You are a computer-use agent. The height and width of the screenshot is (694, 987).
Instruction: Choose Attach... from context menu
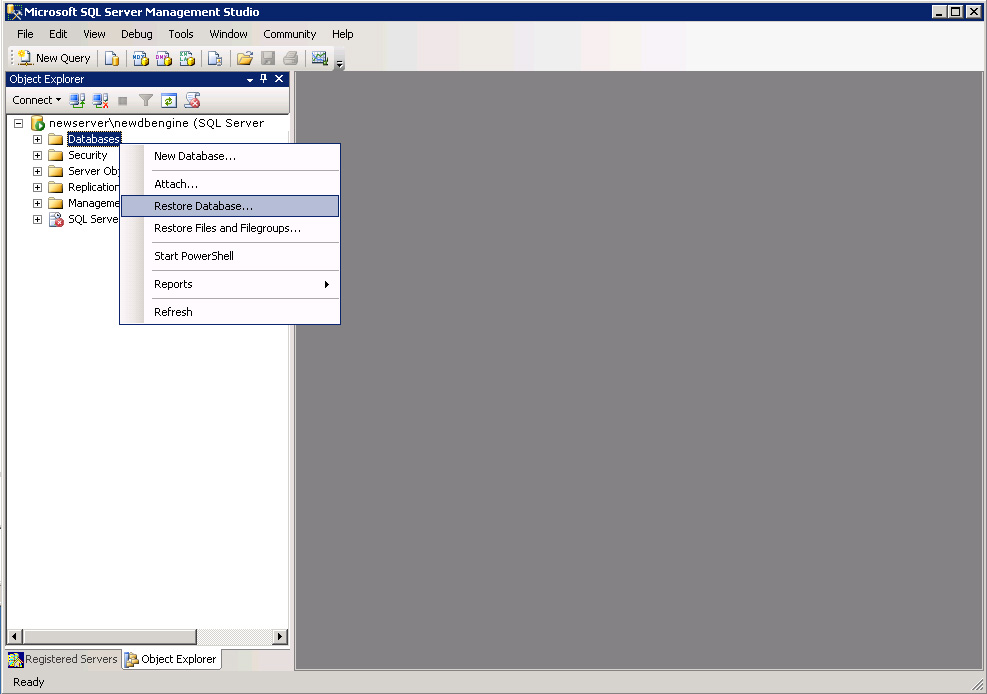tap(230, 184)
